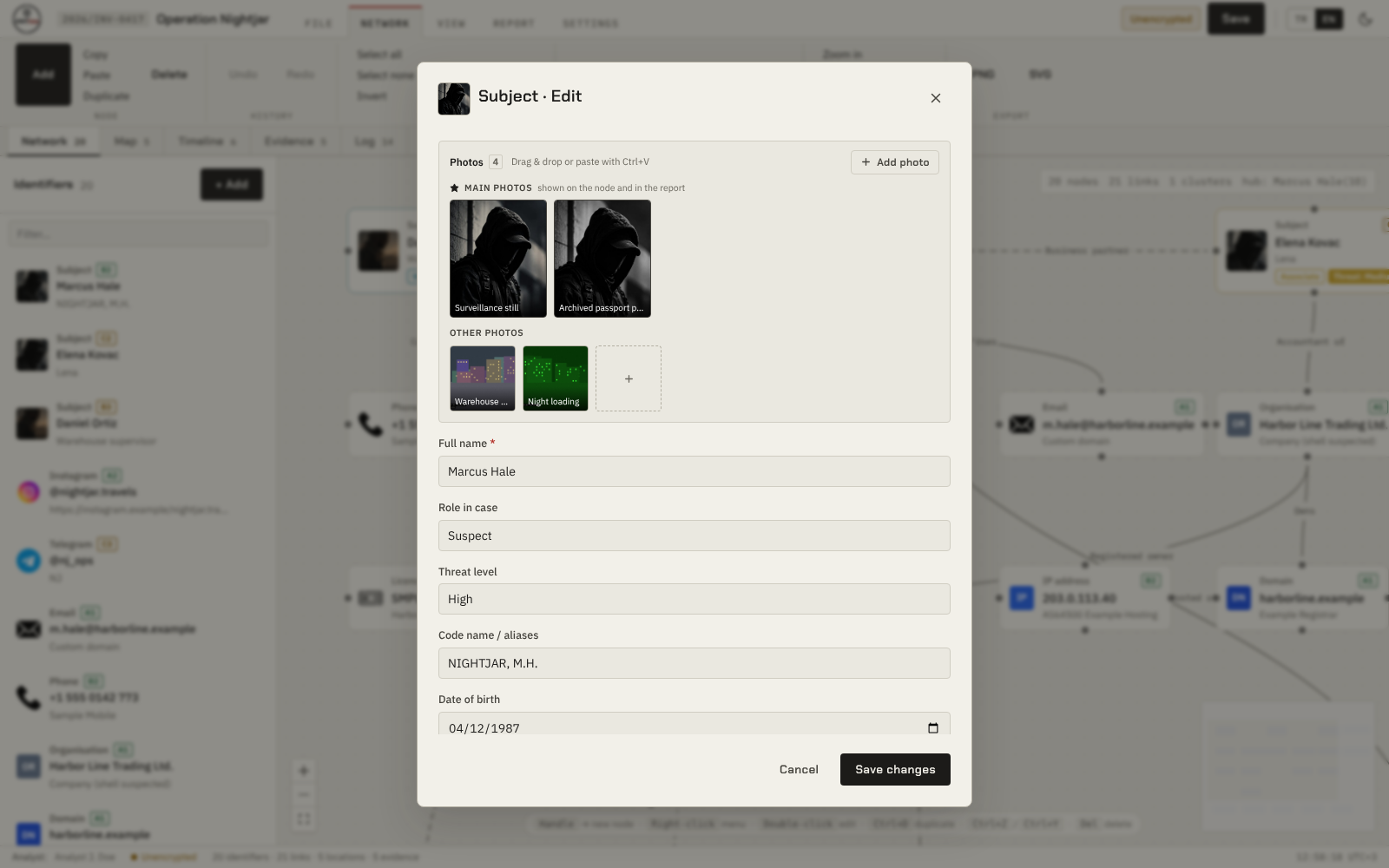Click the + Add button beside Identifiers

pyautogui.click(x=232, y=184)
